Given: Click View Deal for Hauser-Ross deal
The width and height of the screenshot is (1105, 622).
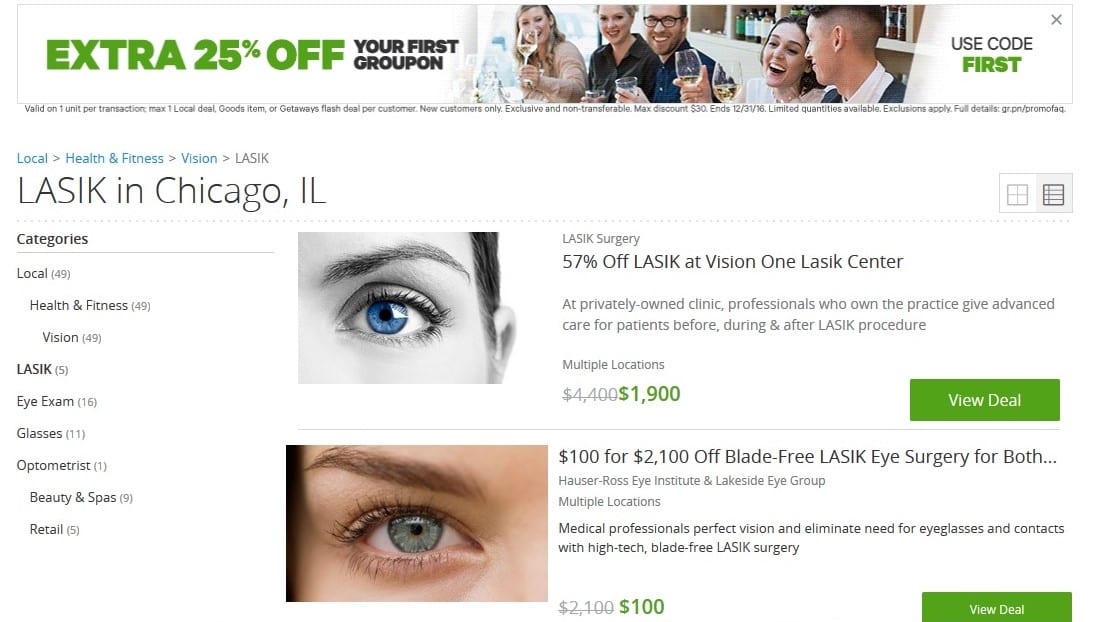Looking at the screenshot, I should pos(996,608).
